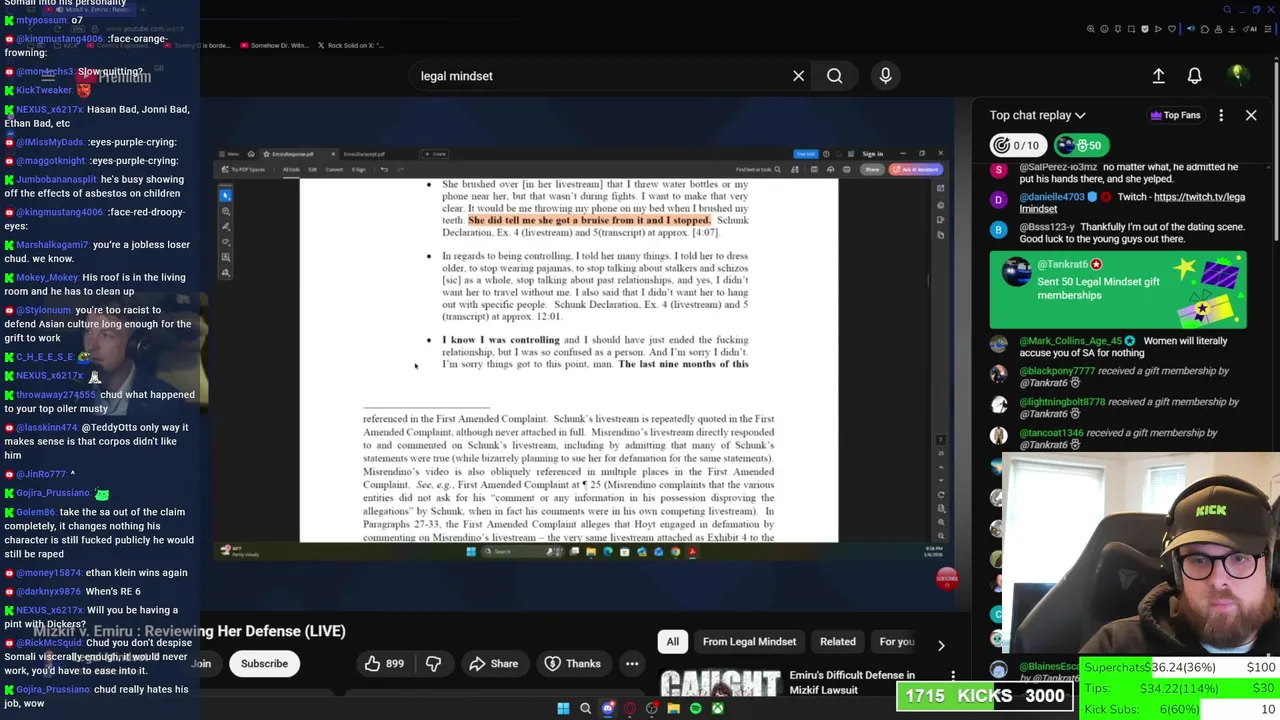Open the suggested Emiru's Difficult Defense video thumbnail

[x=720, y=682]
